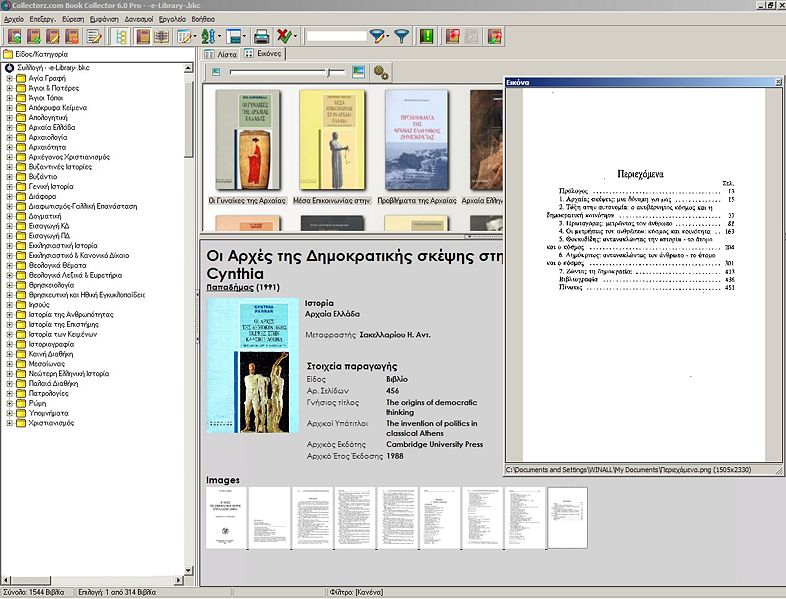Click the add book manually icon
The width and height of the screenshot is (786, 599).
34,37
